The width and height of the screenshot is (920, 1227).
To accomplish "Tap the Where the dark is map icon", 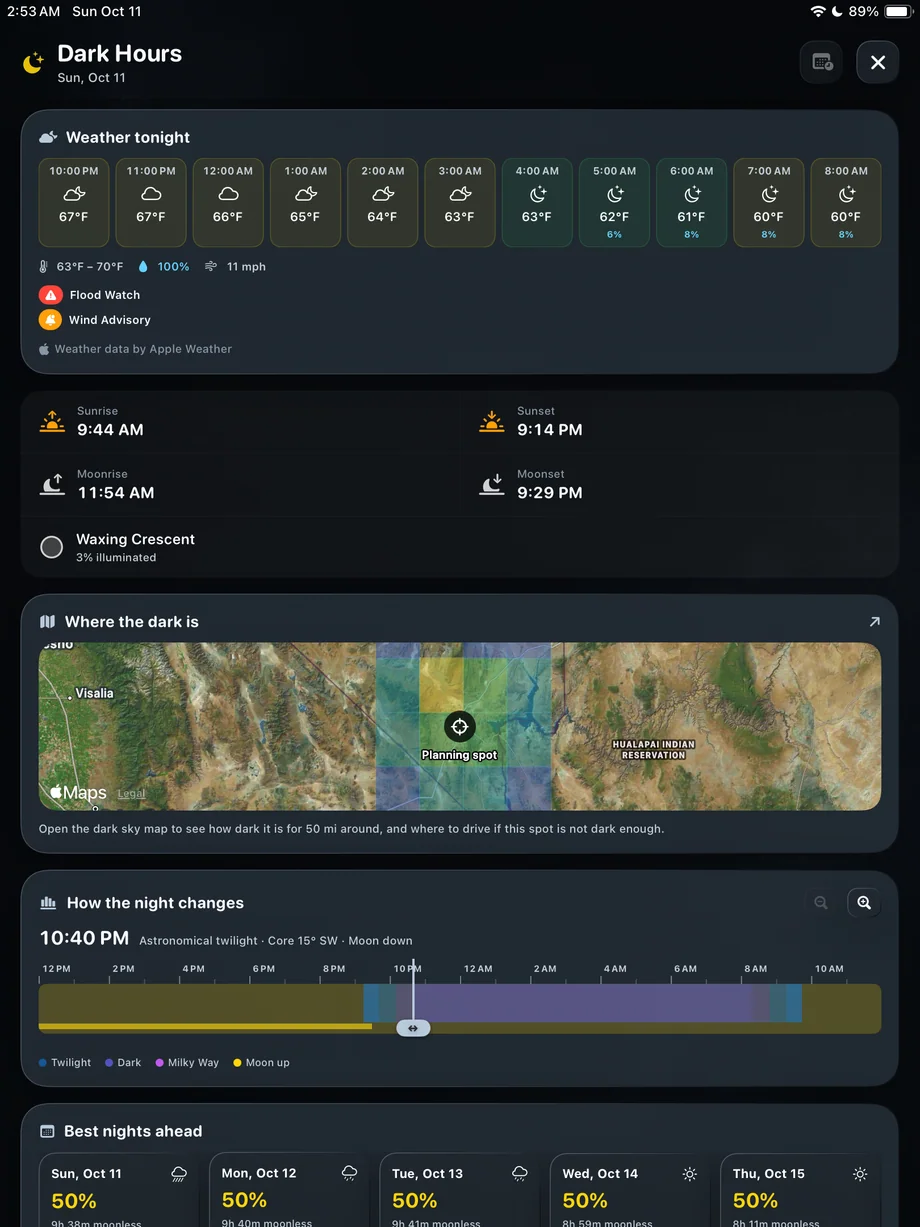I will click(47, 622).
